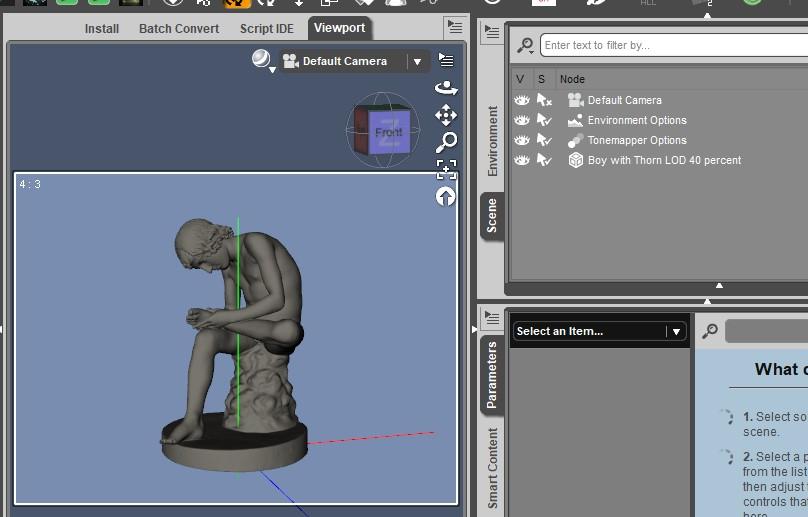Select the Viewport tab

point(340,28)
